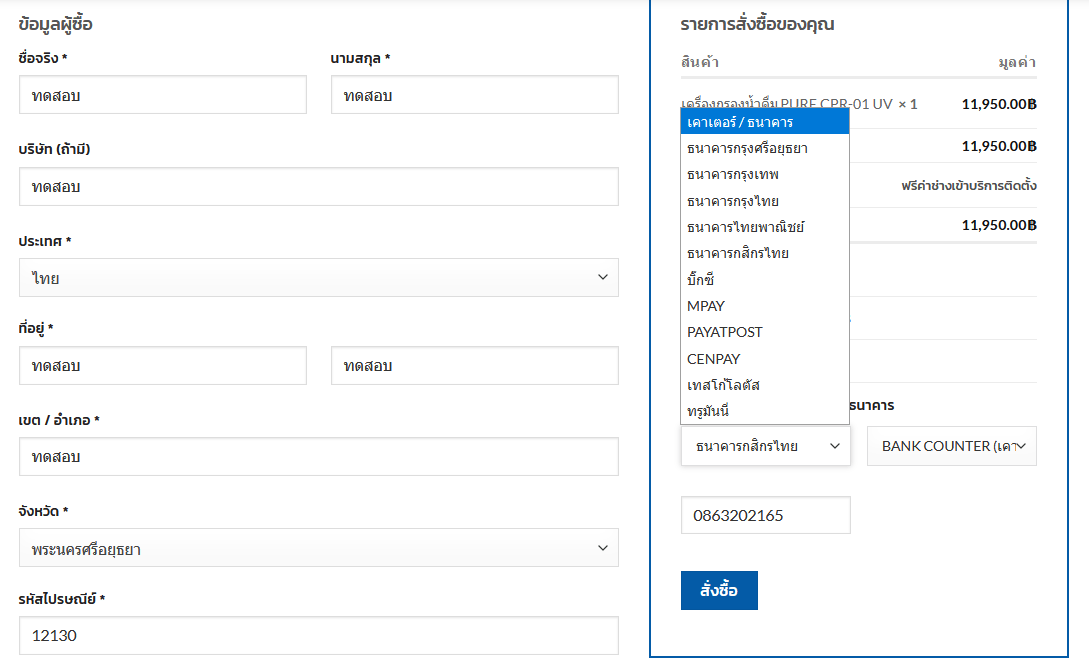Image resolution: width=1089 pixels, height=663 pixels.
Task: Click the phone number field 0863202165
Action: tap(765, 516)
